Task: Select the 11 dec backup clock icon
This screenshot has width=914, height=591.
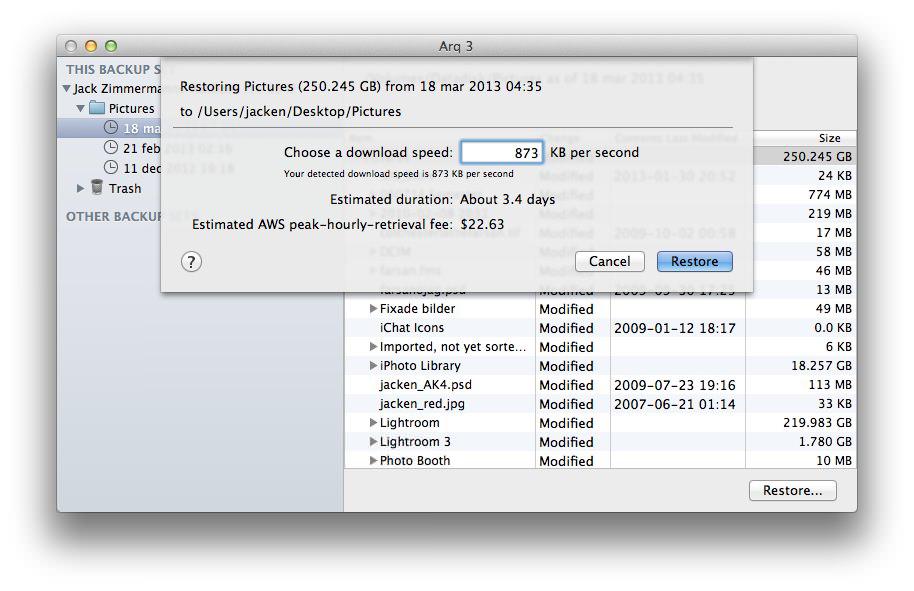Action: 111,167
